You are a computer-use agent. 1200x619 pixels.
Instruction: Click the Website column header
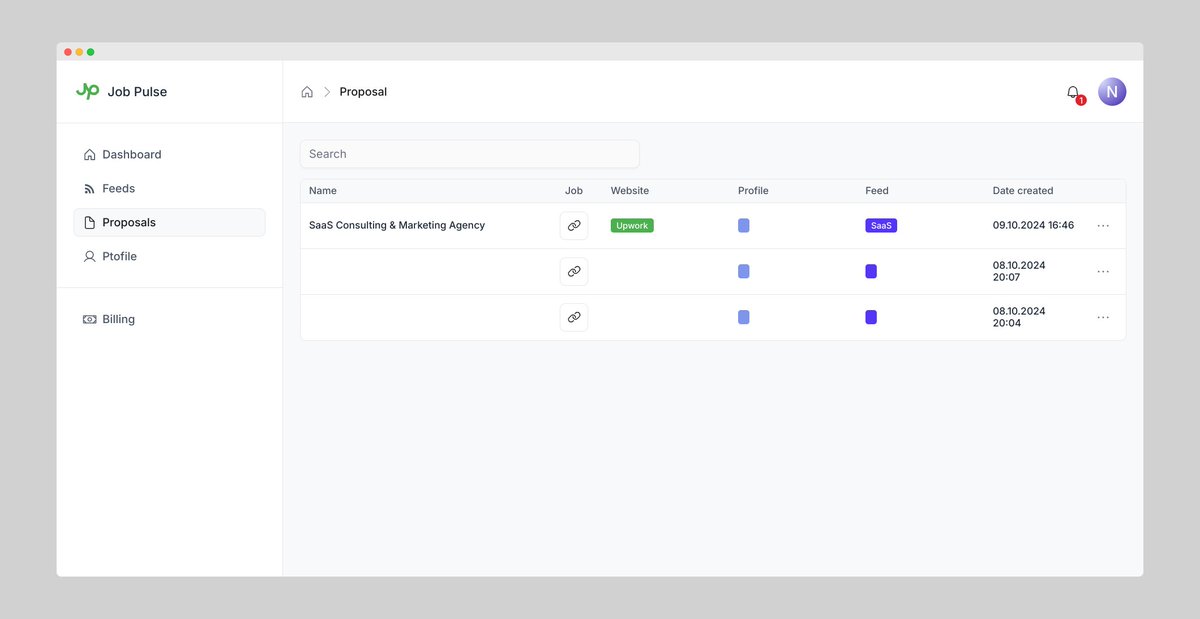[630, 191]
